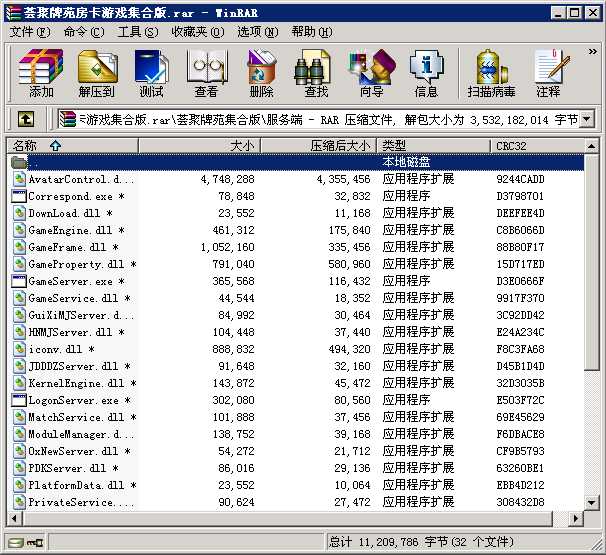This screenshot has height=555, width=606.
Task: Open the address path dropdown arrow
Action: click(587, 119)
